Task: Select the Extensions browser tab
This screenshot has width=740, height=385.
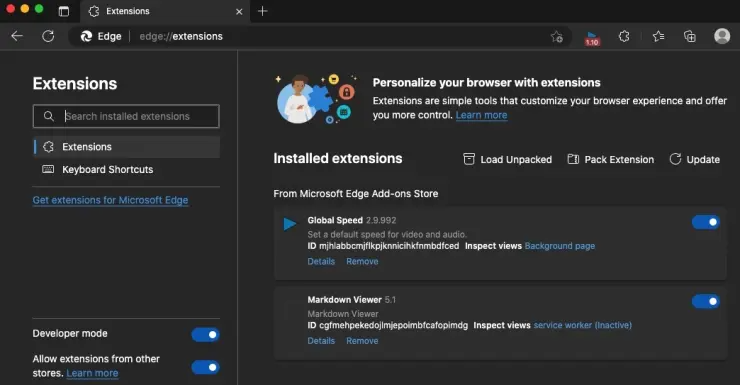Action: (165, 11)
